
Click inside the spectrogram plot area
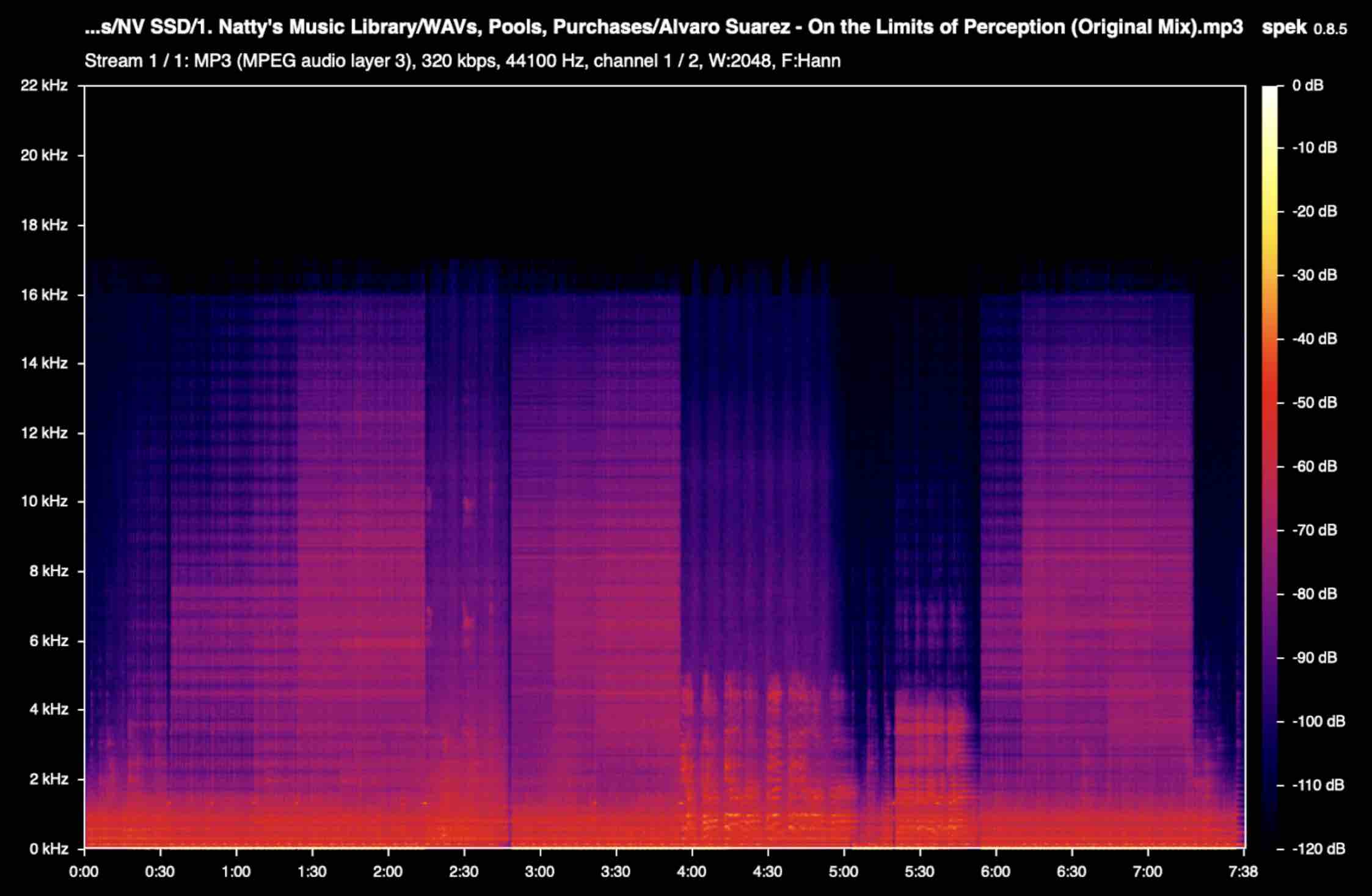pos(665,467)
